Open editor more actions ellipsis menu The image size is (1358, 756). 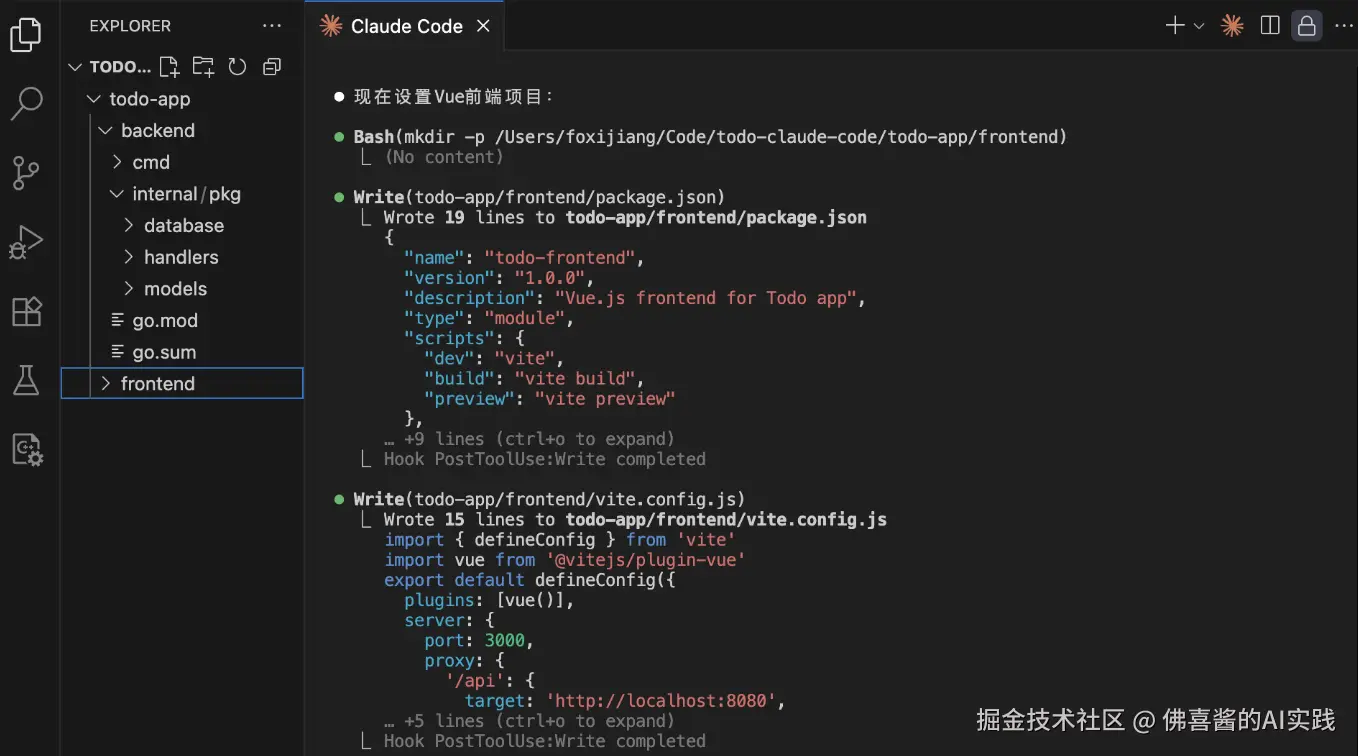tap(1342, 26)
